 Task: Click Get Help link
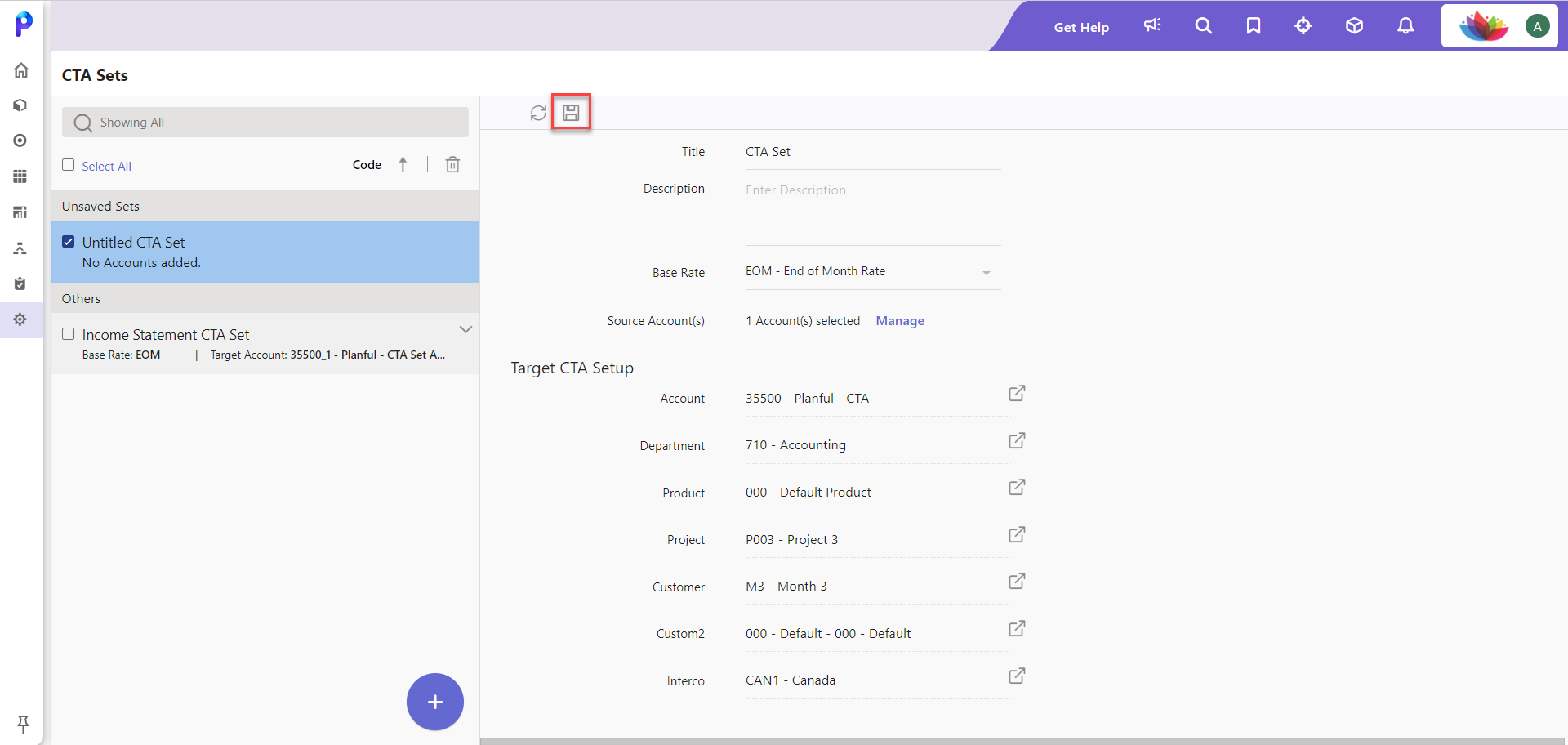click(1081, 27)
